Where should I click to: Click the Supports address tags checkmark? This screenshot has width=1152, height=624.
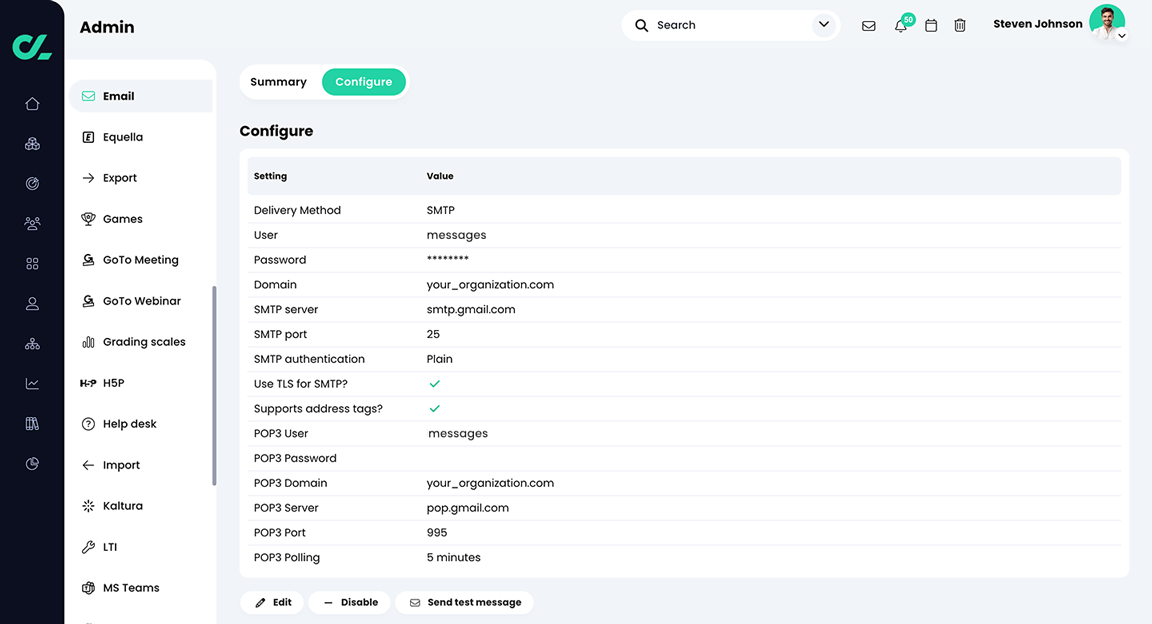pos(434,408)
